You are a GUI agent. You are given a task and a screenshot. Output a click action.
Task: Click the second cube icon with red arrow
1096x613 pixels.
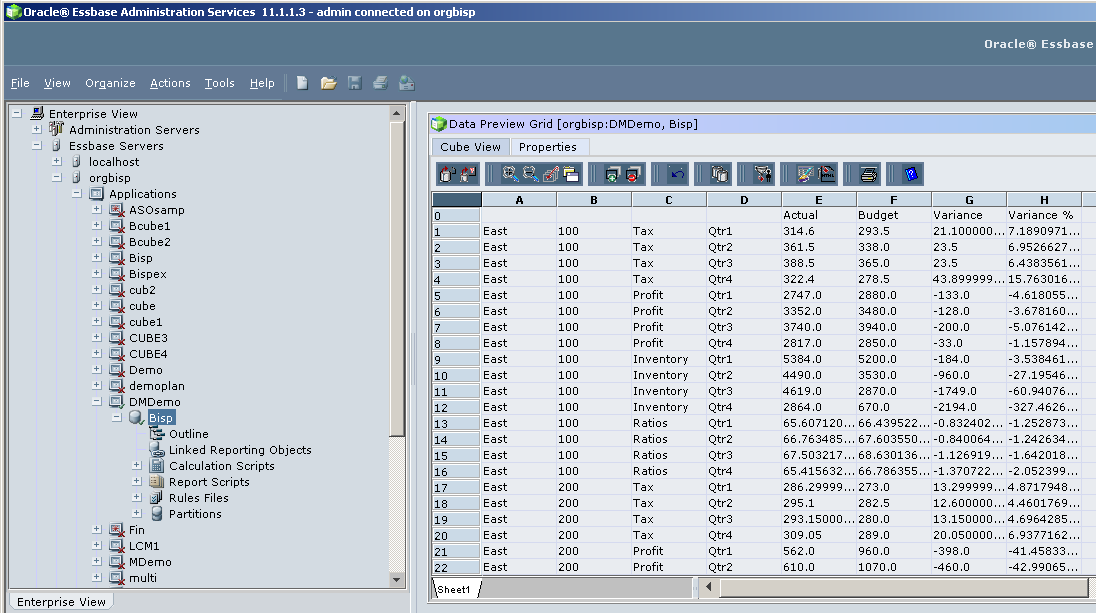click(468, 174)
